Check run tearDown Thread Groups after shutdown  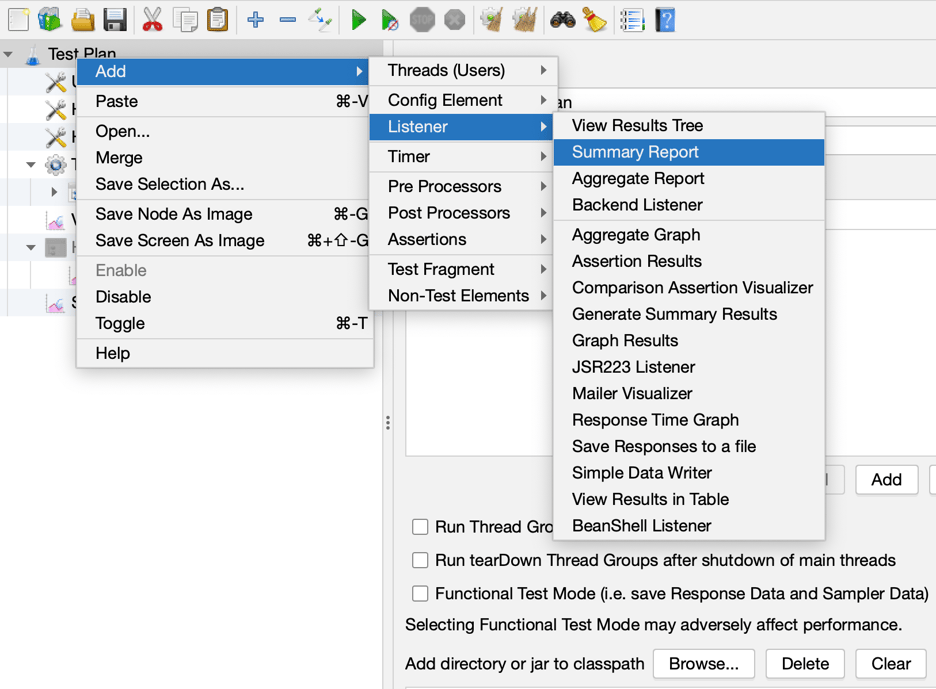[420, 560]
